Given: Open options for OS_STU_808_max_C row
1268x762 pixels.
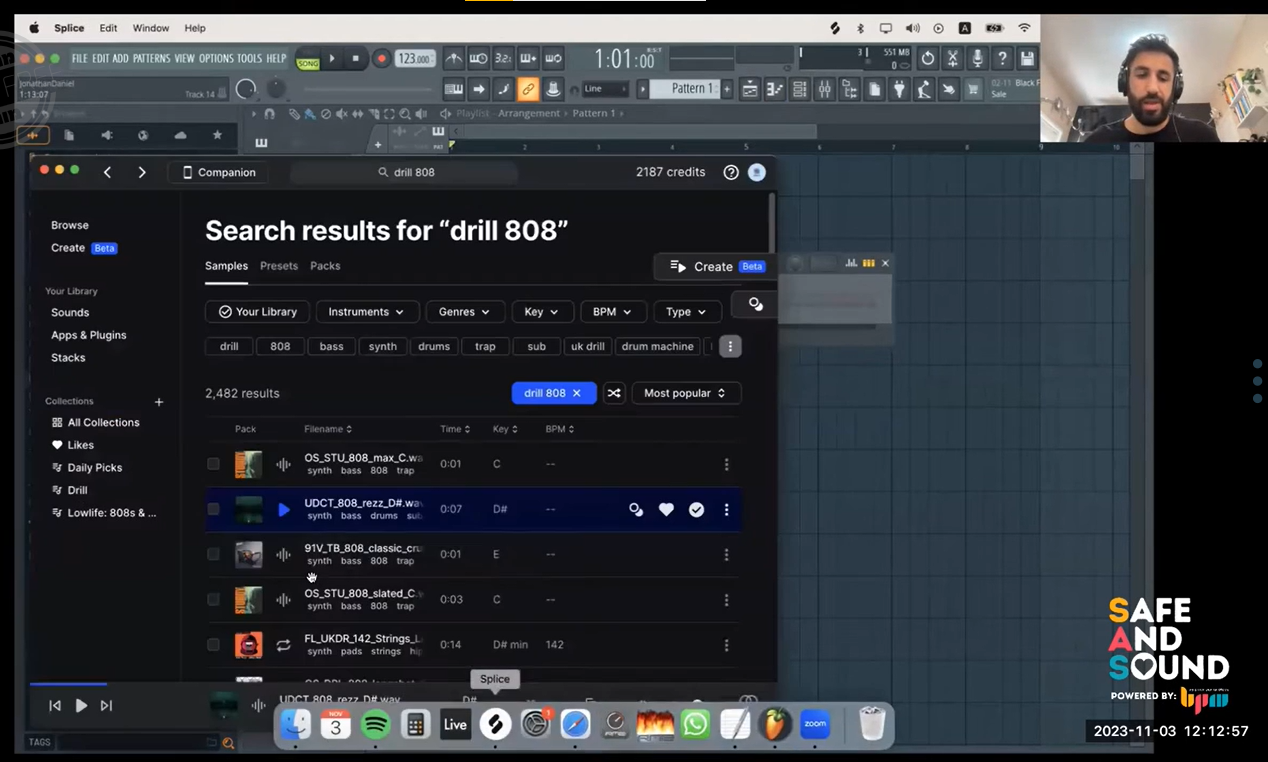Looking at the screenshot, I should tap(726, 464).
